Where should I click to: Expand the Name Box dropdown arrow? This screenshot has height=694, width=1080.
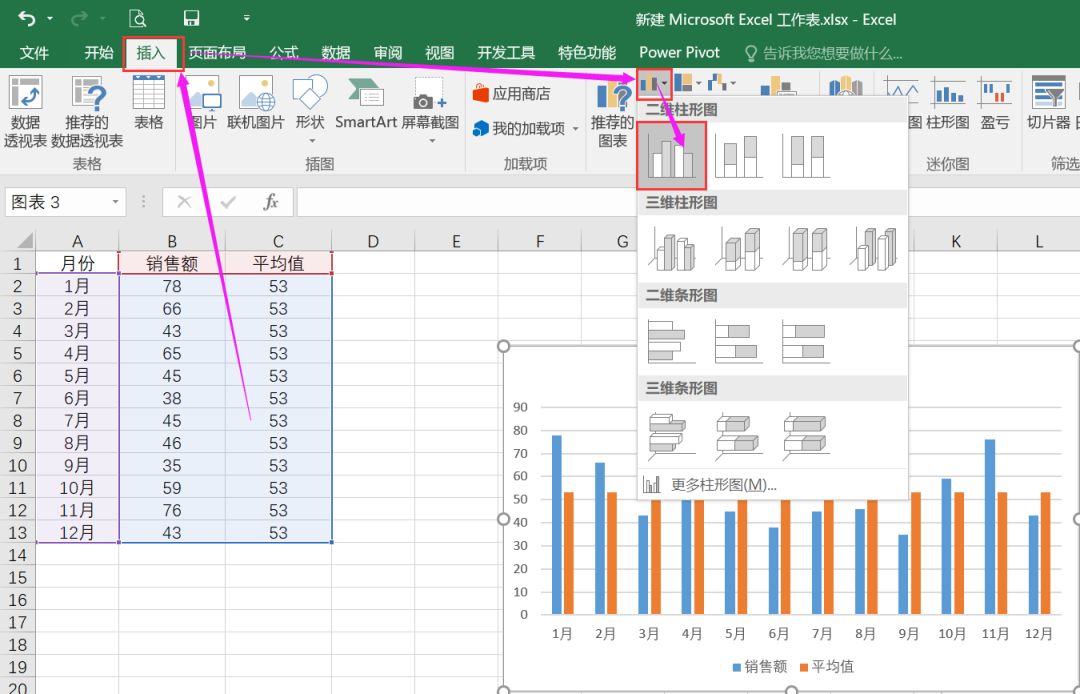pyautogui.click(x=115, y=202)
